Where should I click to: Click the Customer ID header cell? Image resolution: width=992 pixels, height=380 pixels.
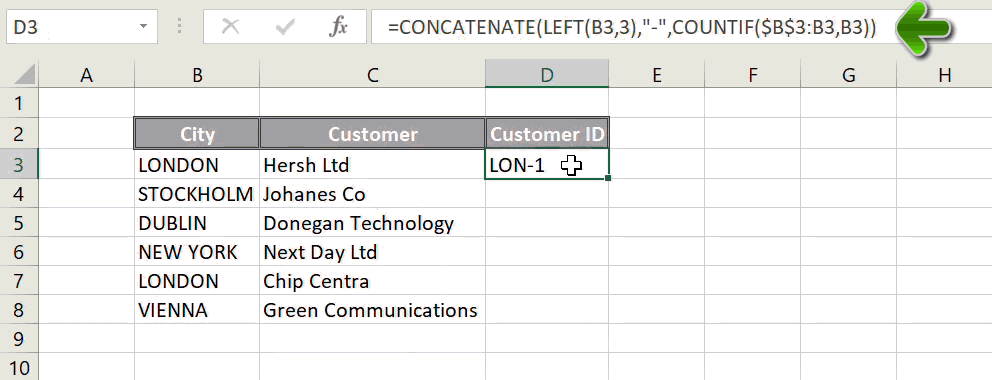coord(547,133)
